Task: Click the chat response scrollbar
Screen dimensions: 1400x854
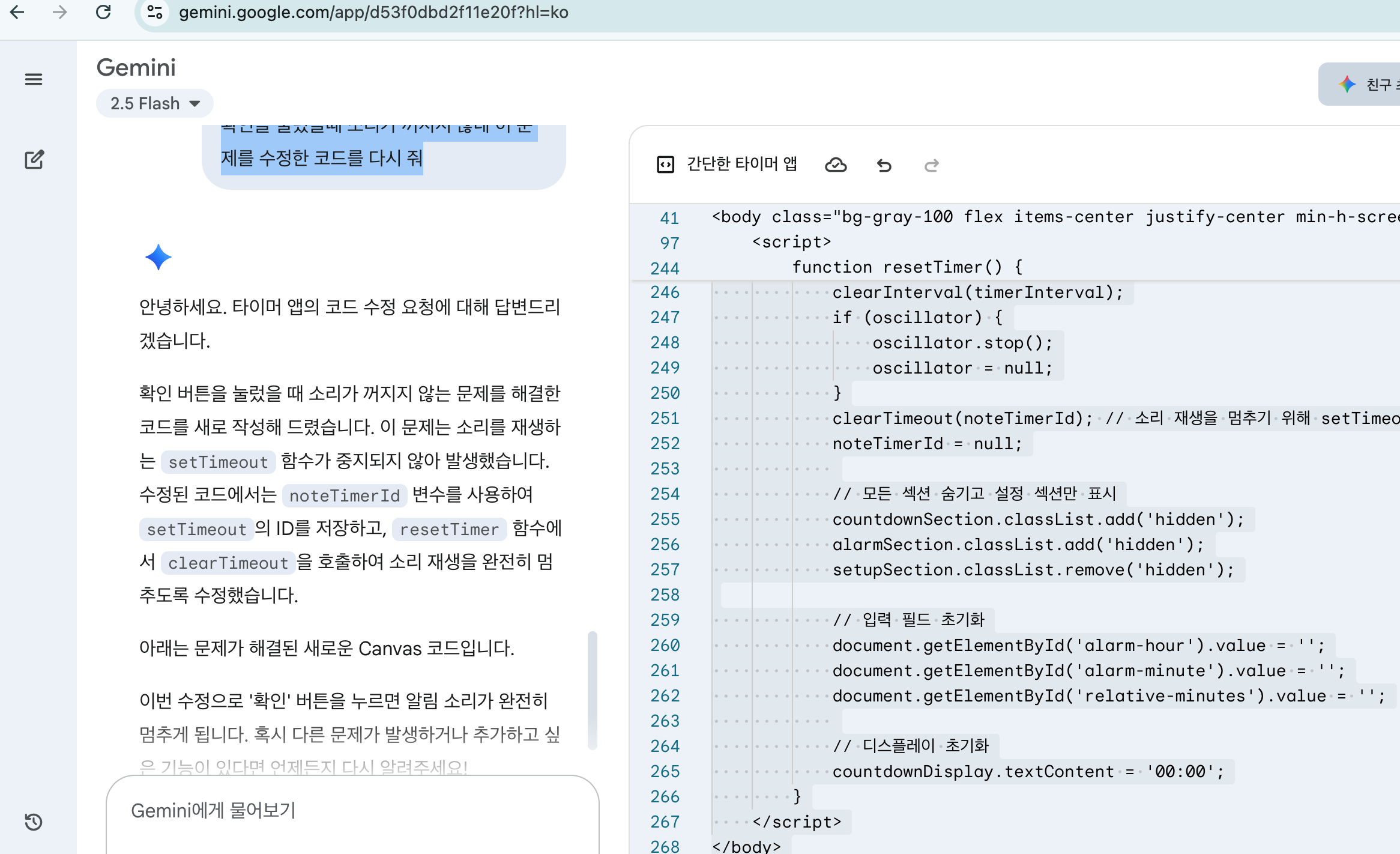Action: point(593,689)
